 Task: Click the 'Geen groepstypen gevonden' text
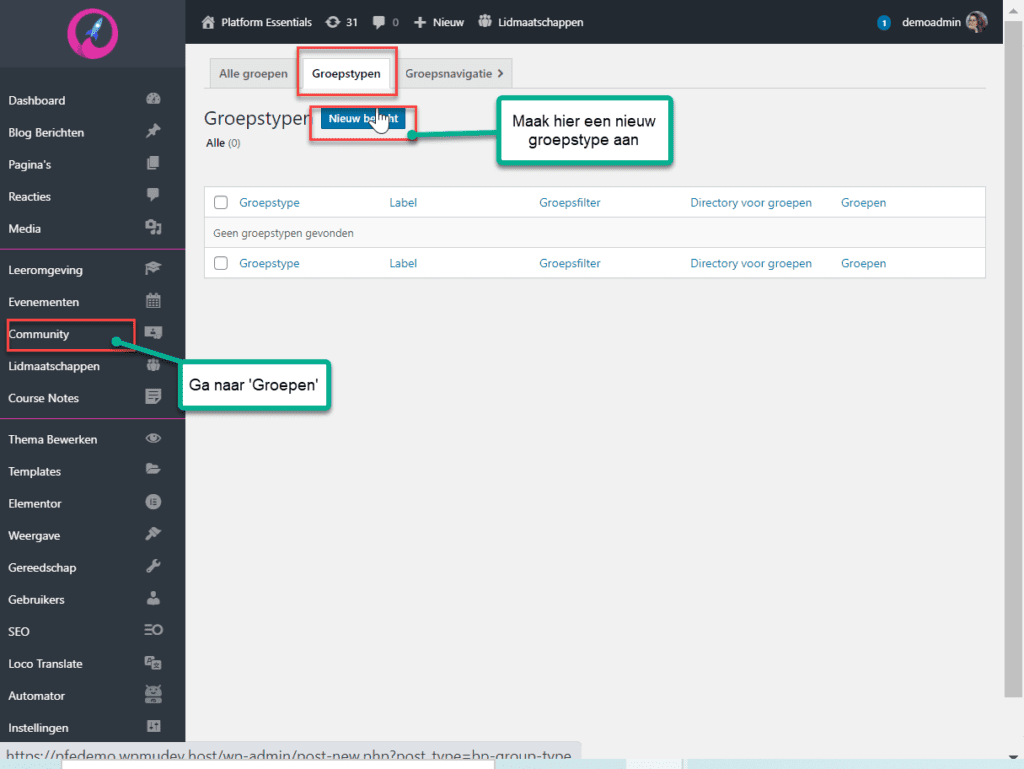[x=283, y=233]
